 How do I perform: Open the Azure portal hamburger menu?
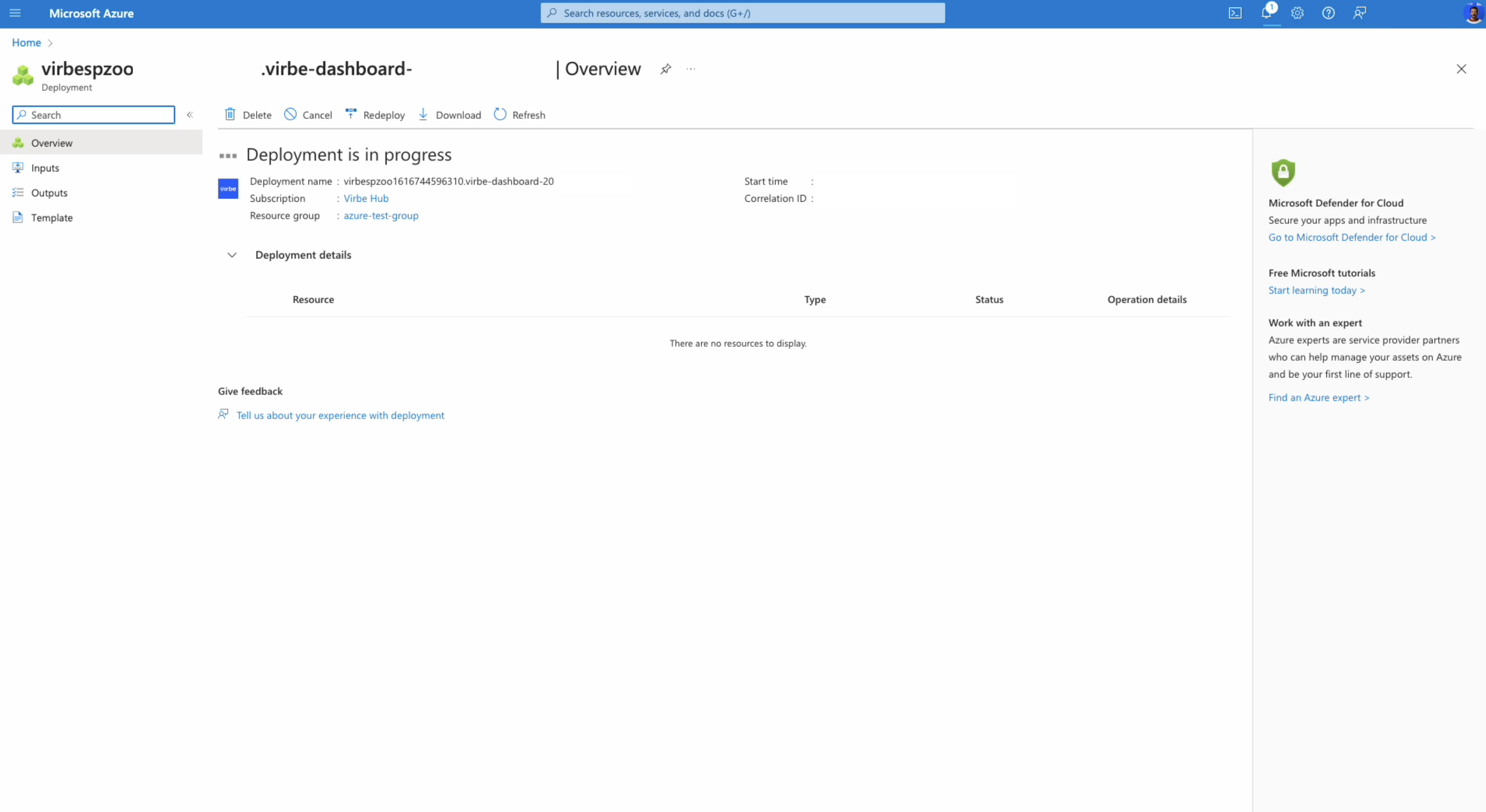pyautogui.click(x=15, y=13)
